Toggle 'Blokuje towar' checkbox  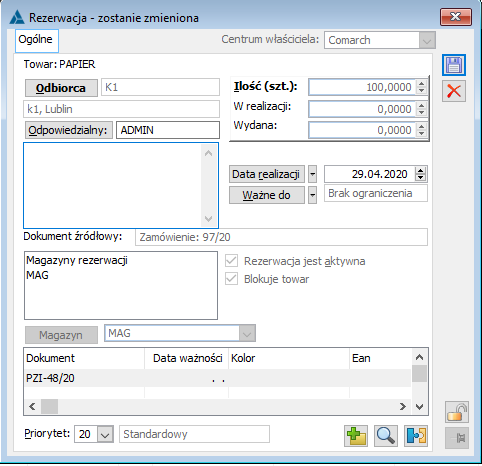tap(231, 279)
